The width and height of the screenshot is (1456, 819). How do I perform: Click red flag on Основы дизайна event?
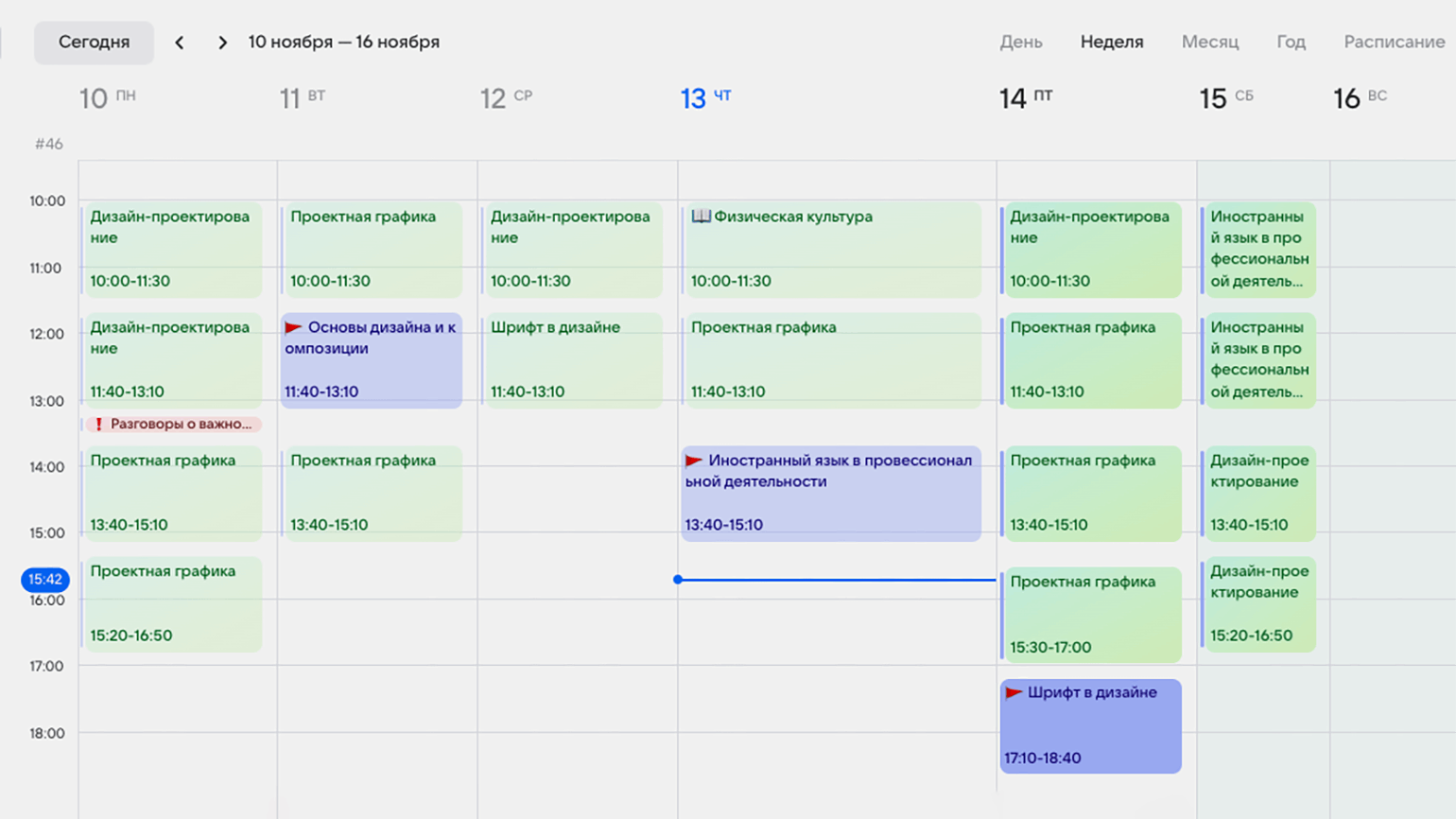(293, 327)
